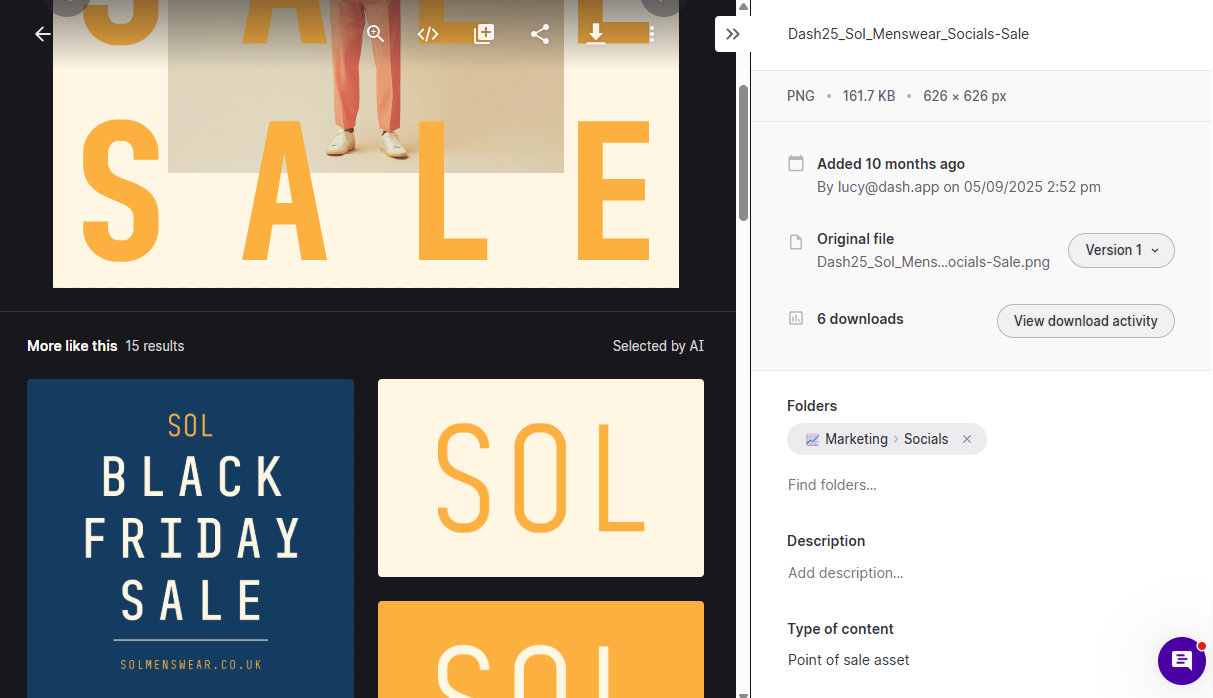Open the chat support bubble
This screenshot has height=698, width=1213.
pyautogui.click(x=1182, y=661)
